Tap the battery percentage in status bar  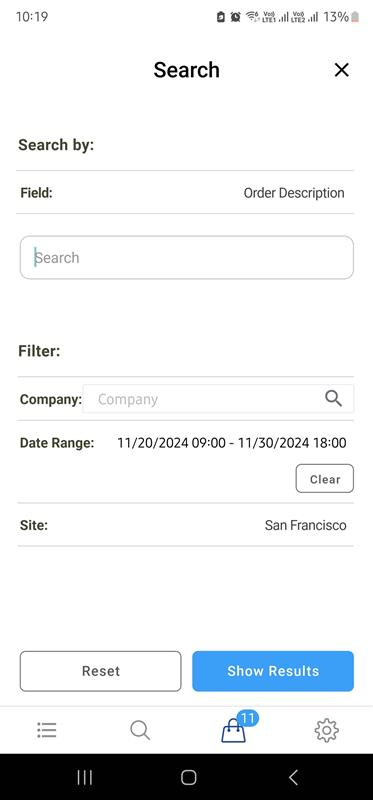click(x=335, y=17)
